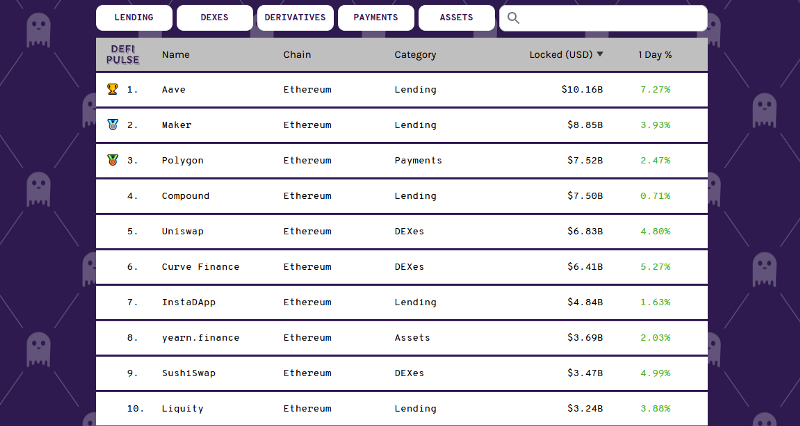Filter by Derivatives category
Viewport: 800px width, 426px height.
point(295,18)
